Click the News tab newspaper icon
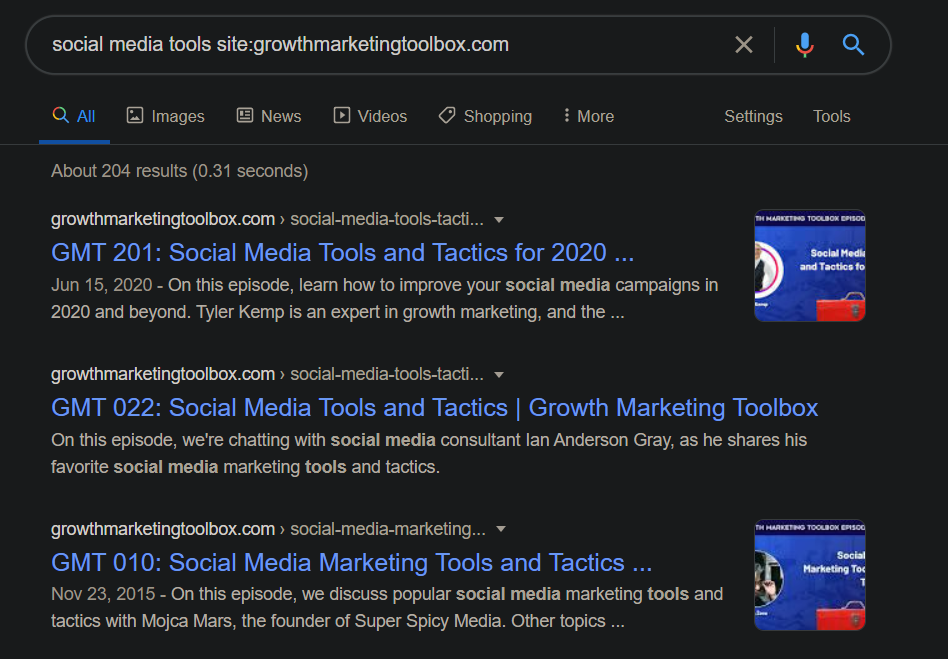 [x=245, y=116]
